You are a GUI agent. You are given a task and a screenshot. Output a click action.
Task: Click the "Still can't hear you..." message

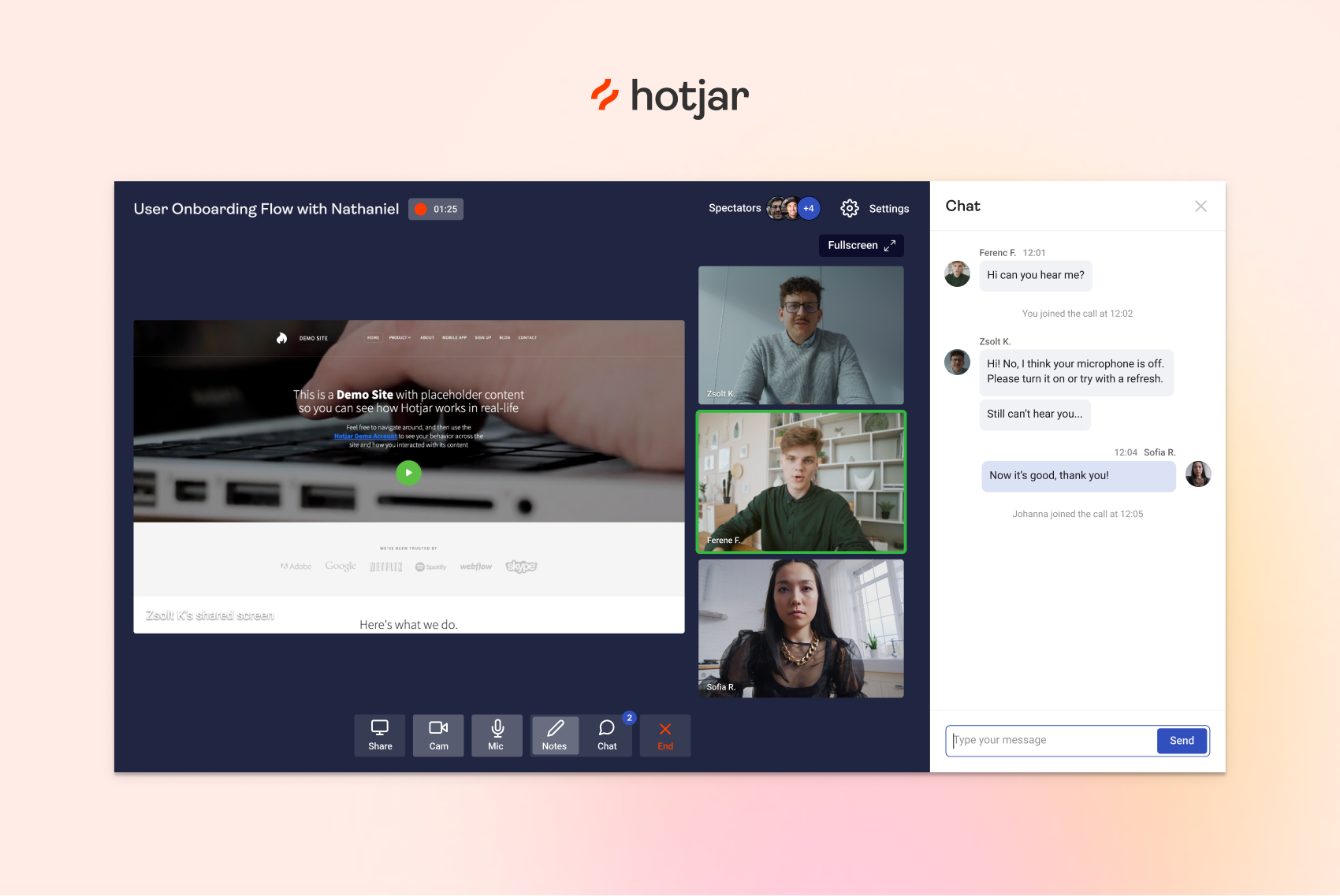point(1035,415)
